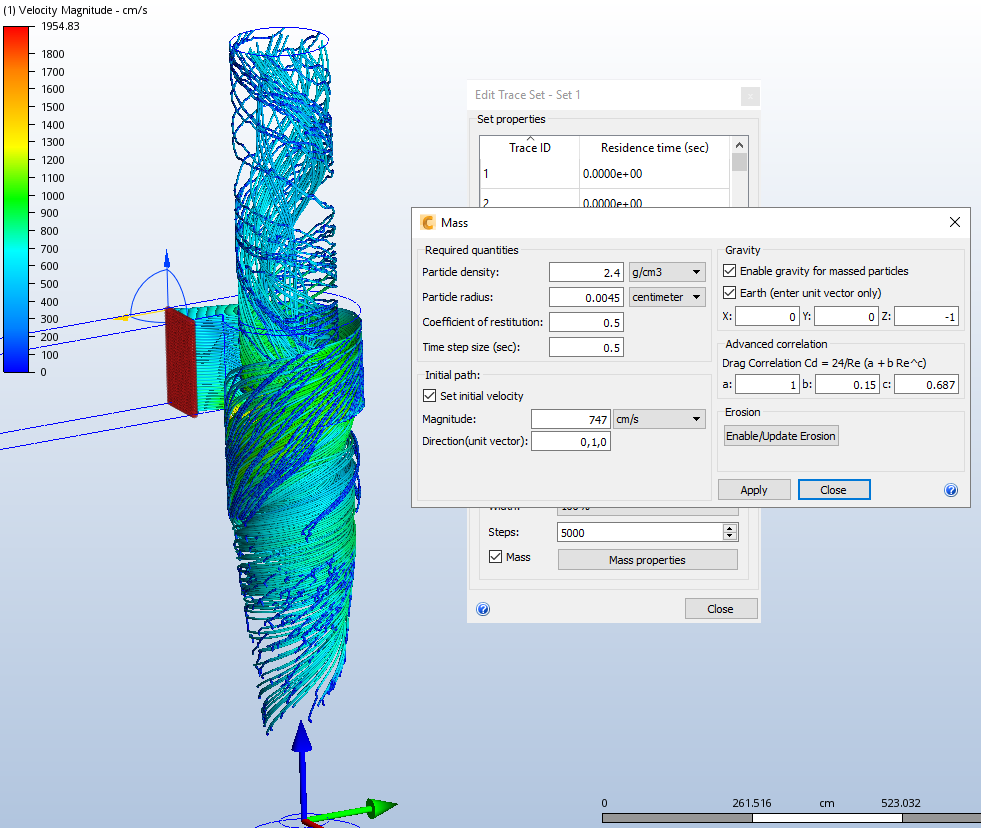981x828 pixels.
Task: Click the gravity Y component field
Action: click(x=846, y=317)
